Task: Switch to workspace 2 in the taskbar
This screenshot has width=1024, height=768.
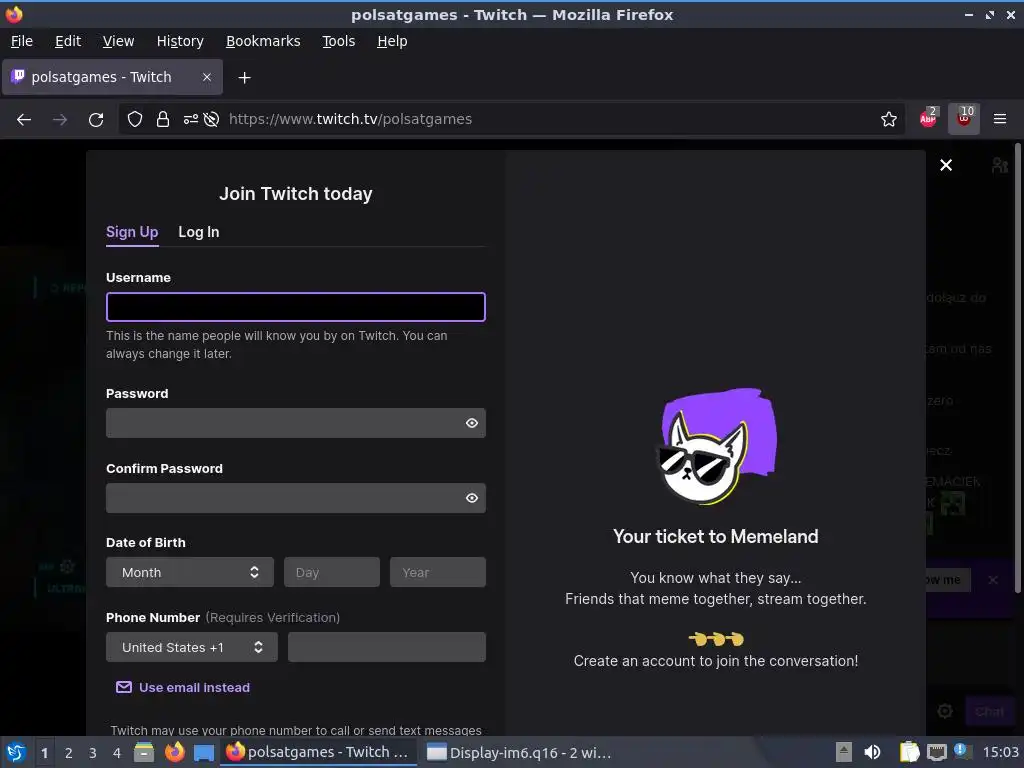Action: (x=69, y=753)
